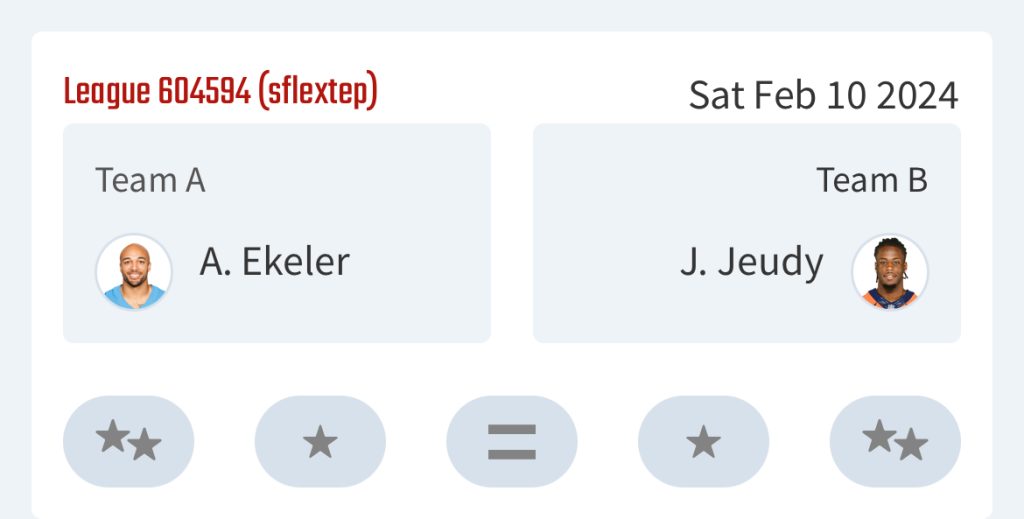This screenshot has width=1024, height=519.
Task: Click the Sat Feb 10 2024 date
Action: coord(824,95)
